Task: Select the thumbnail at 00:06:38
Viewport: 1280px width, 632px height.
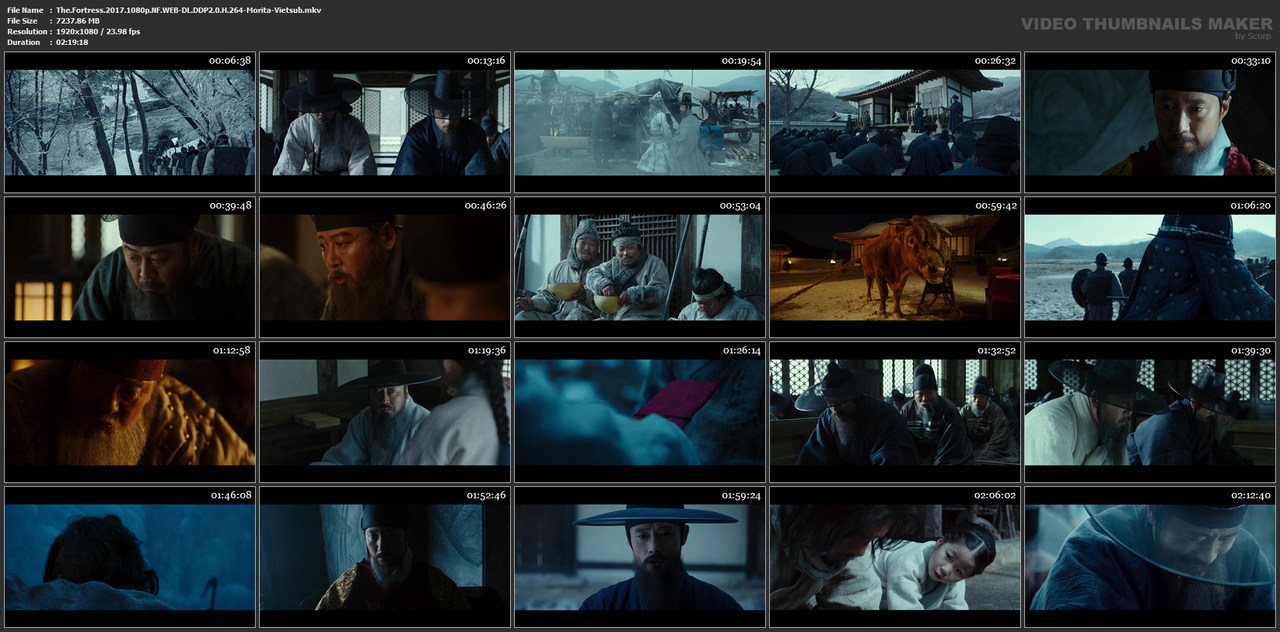Action: tap(130, 122)
